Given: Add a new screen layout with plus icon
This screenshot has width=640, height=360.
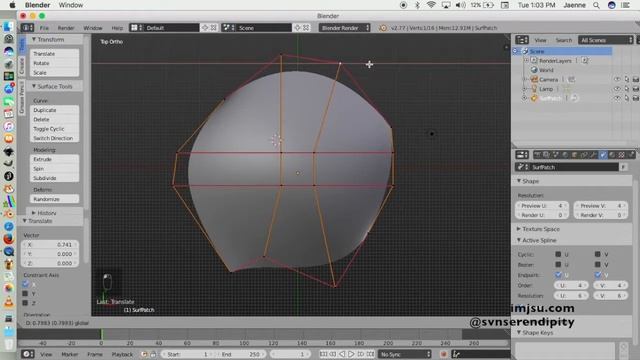Looking at the screenshot, I should click(205, 28).
